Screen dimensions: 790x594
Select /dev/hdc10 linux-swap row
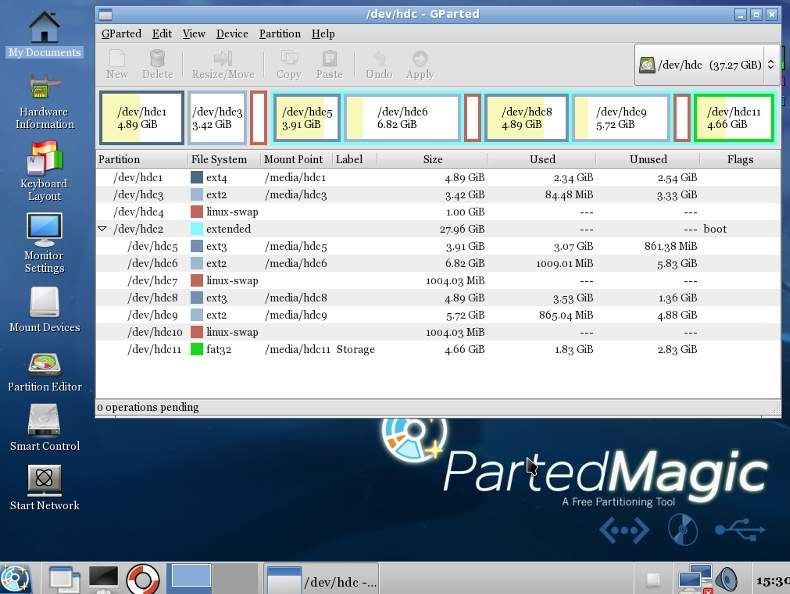(438, 332)
